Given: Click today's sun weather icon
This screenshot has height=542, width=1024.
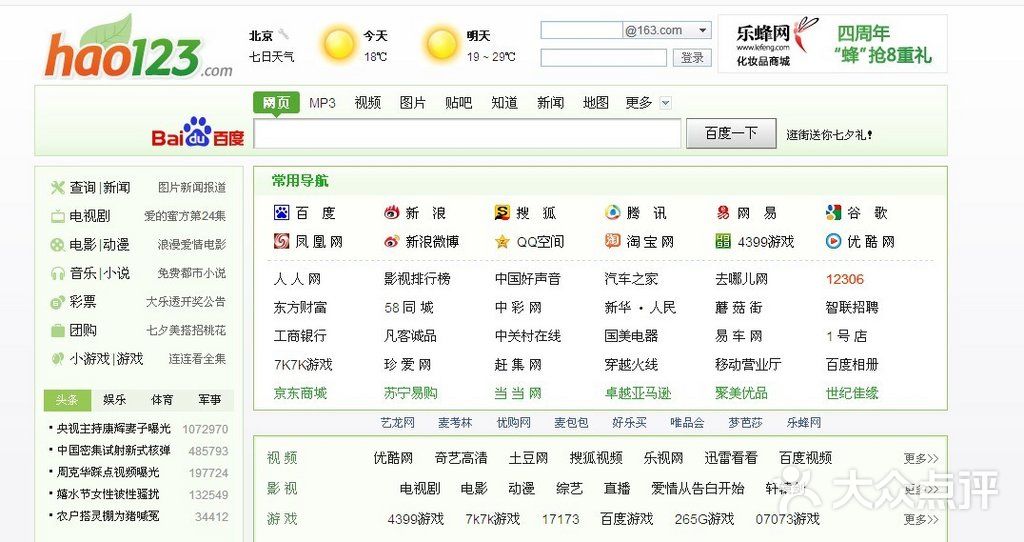Looking at the screenshot, I should [x=339, y=44].
